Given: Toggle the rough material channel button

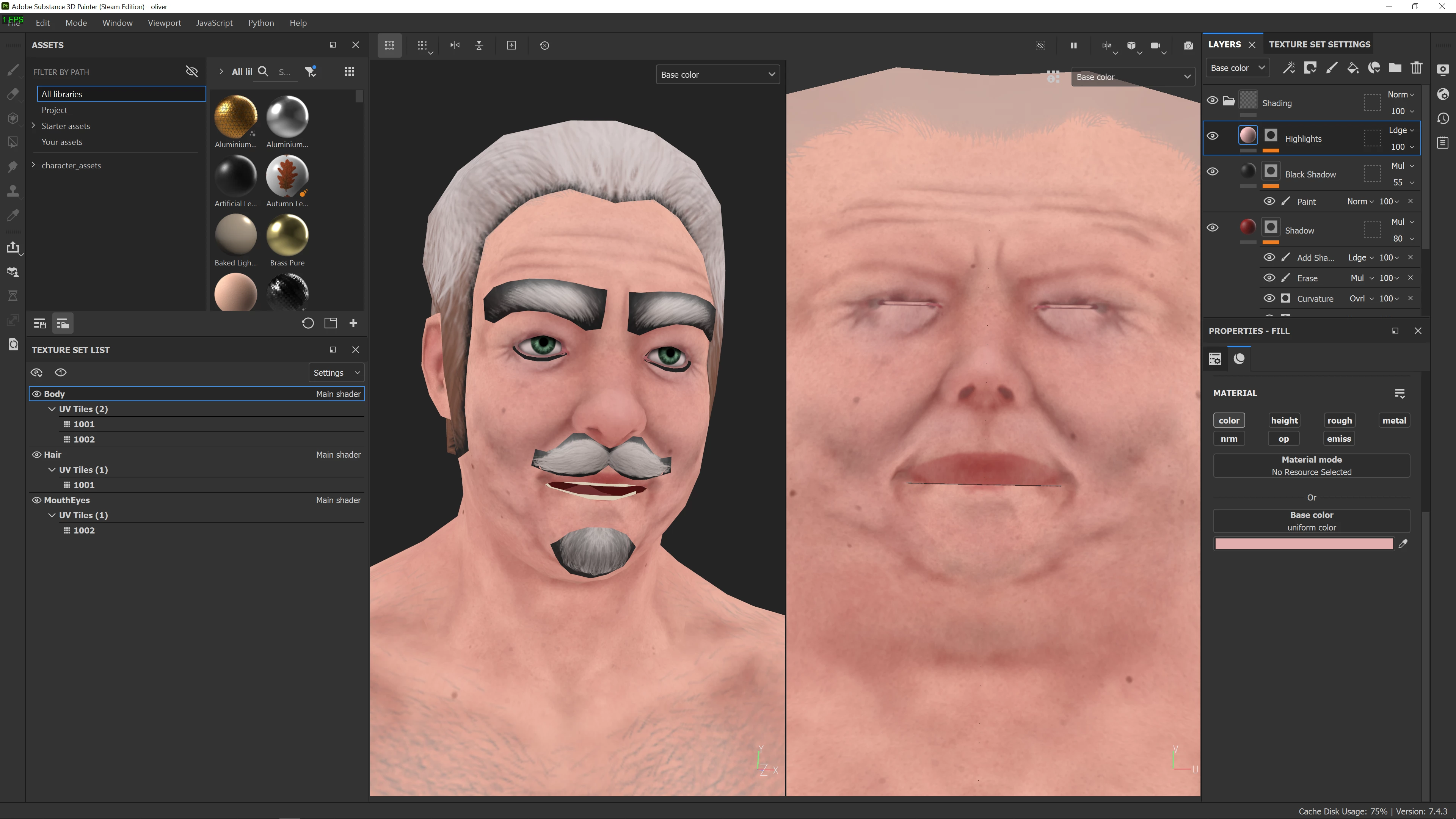Looking at the screenshot, I should point(1339,420).
